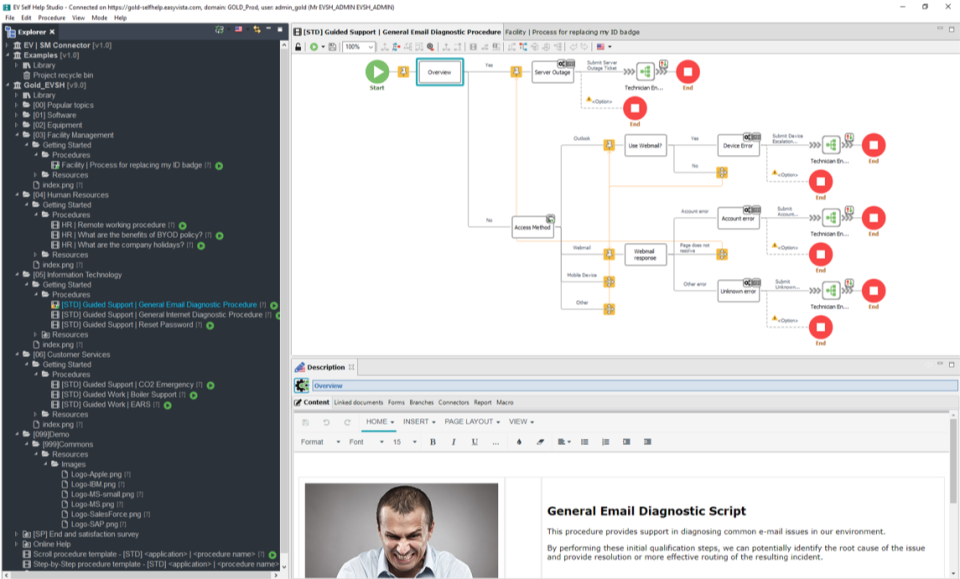The height and width of the screenshot is (579, 960).
Task: Click the eraser clear-formatting icon
Action: [x=540, y=442]
